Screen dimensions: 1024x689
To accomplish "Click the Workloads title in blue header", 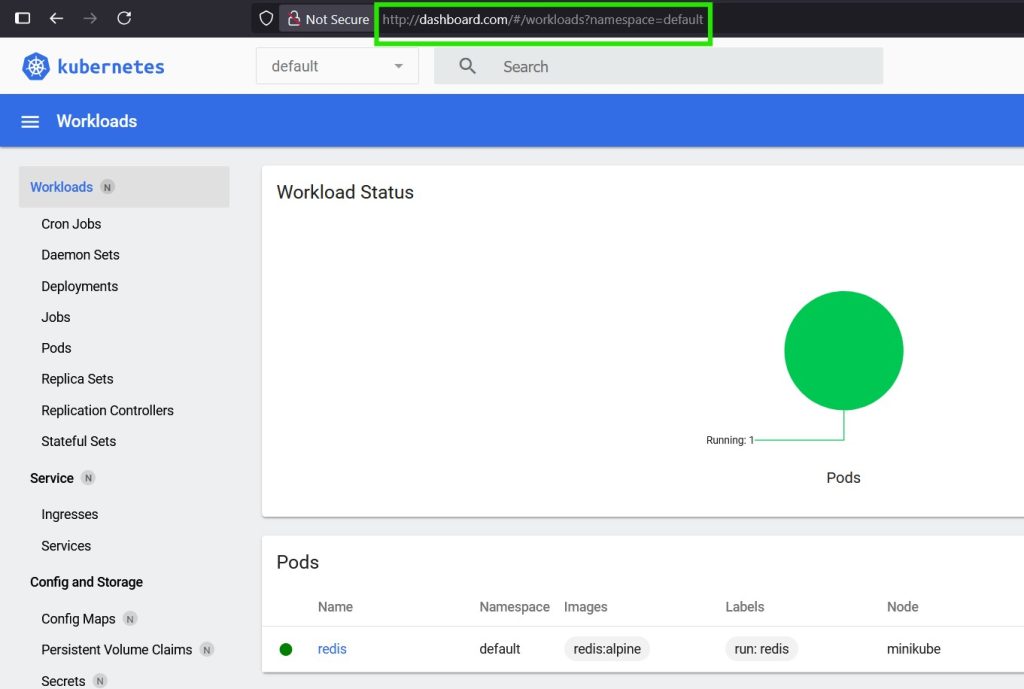I will [97, 121].
